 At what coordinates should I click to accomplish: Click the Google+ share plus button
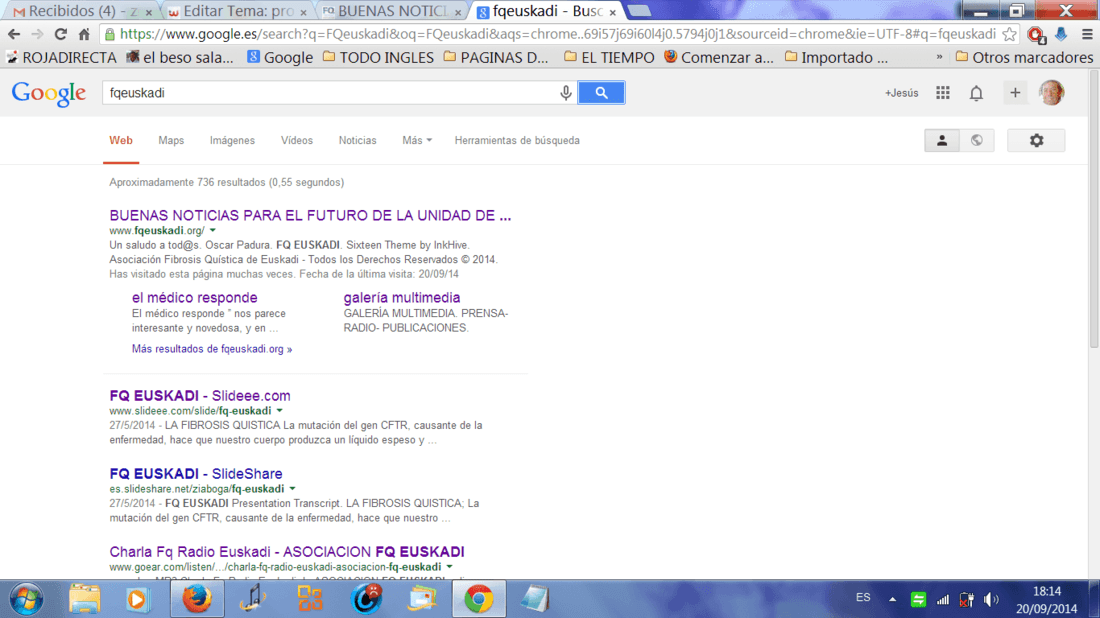click(1014, 93)
